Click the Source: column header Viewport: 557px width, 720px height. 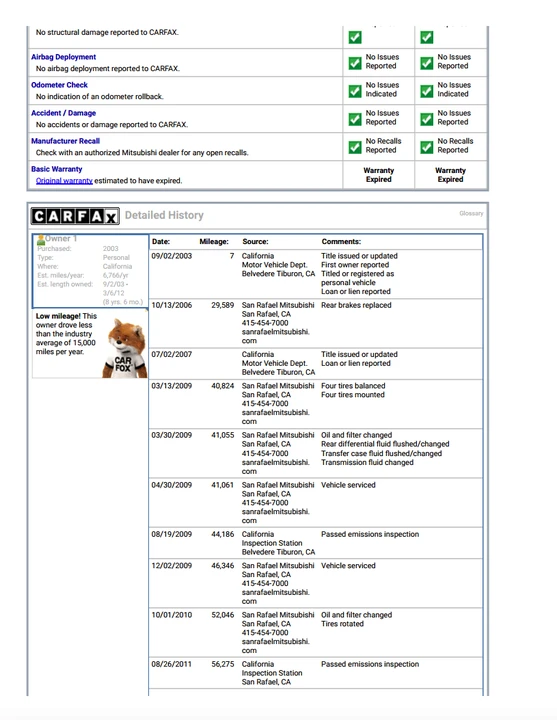point(255,242)
